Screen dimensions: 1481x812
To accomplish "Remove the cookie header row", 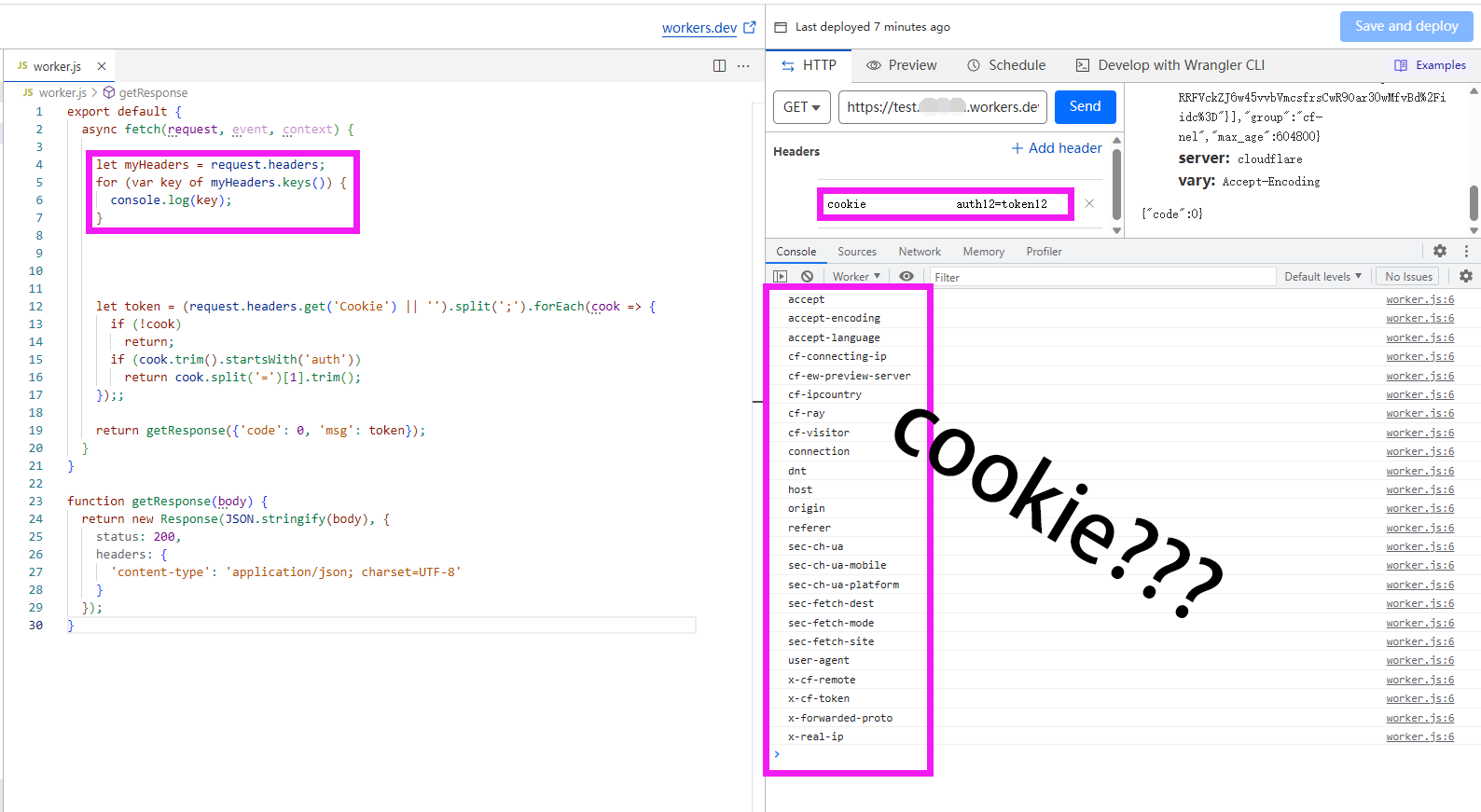I will [x=1088, y=203].
